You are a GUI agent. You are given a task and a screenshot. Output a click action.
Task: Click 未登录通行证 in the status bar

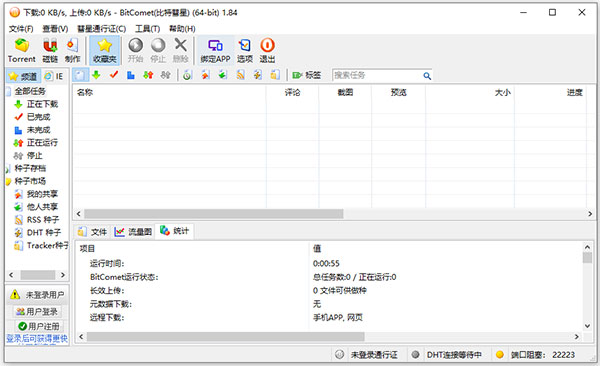374,355
